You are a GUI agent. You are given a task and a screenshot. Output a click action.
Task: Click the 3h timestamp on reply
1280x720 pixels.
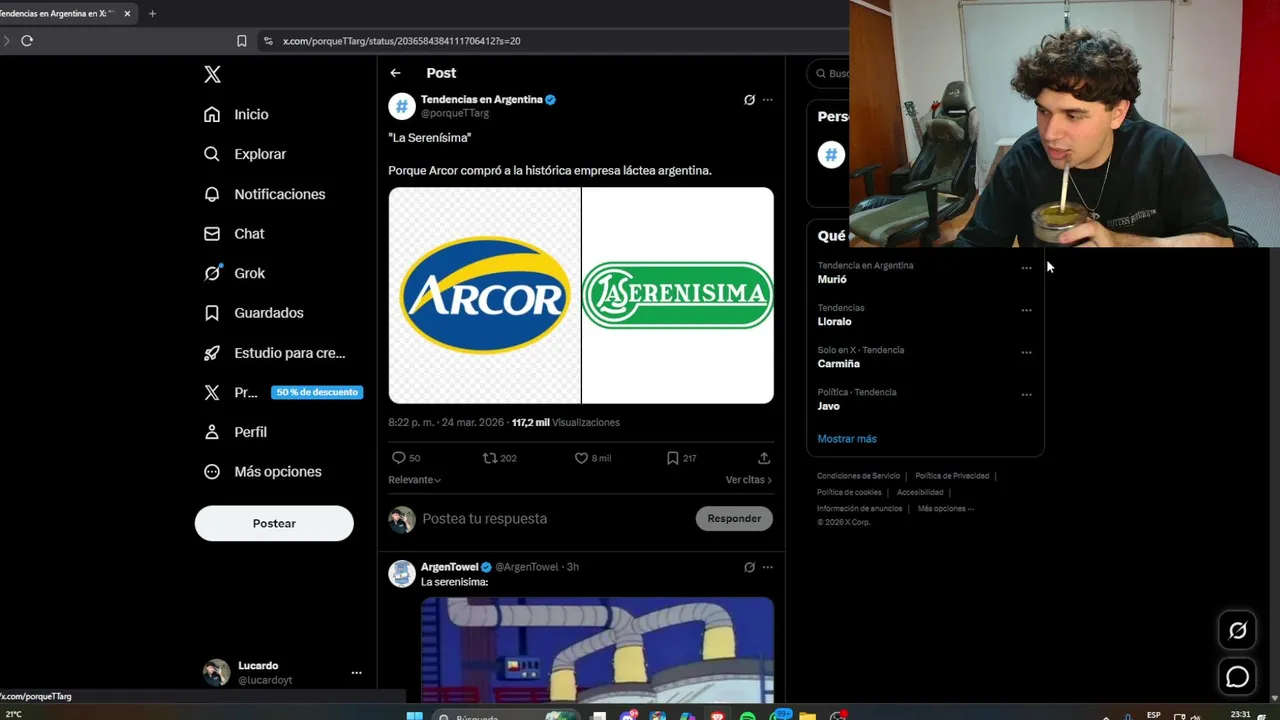click(573, 567)
